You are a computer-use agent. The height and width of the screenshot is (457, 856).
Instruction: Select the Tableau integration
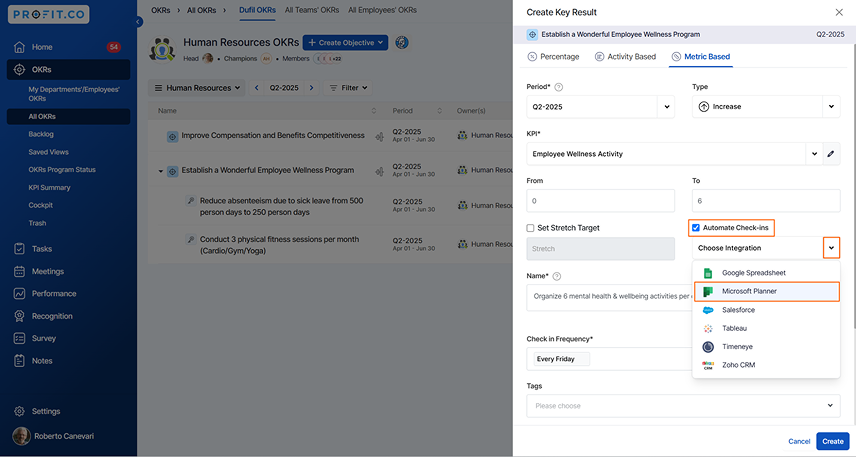(x=766, y=328)
